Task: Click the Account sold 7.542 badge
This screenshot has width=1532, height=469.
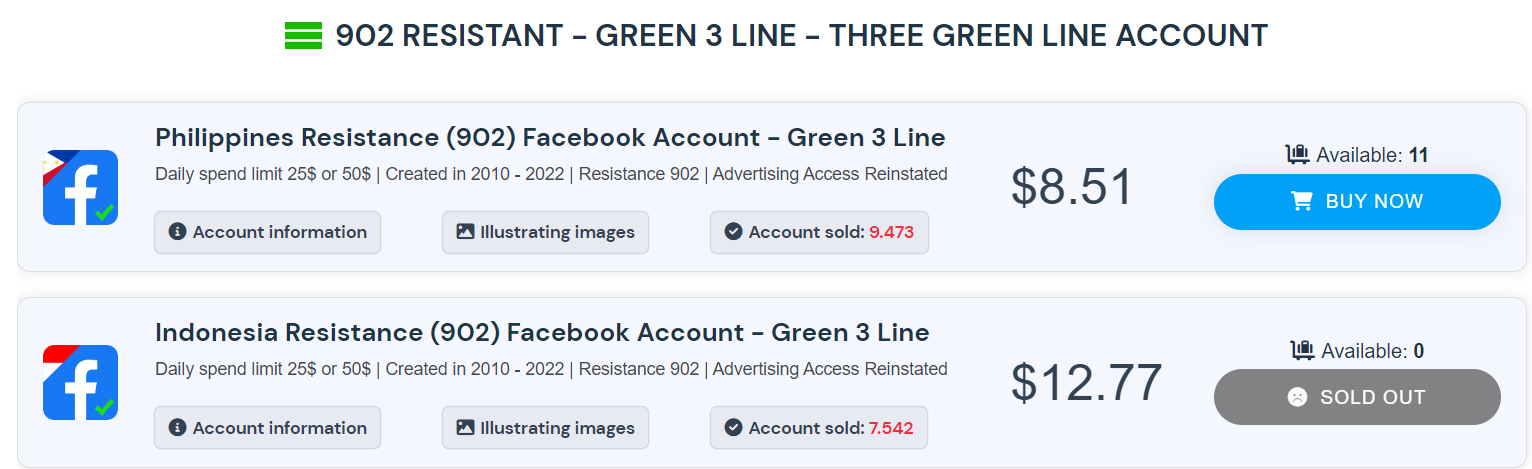Action: 819,428
